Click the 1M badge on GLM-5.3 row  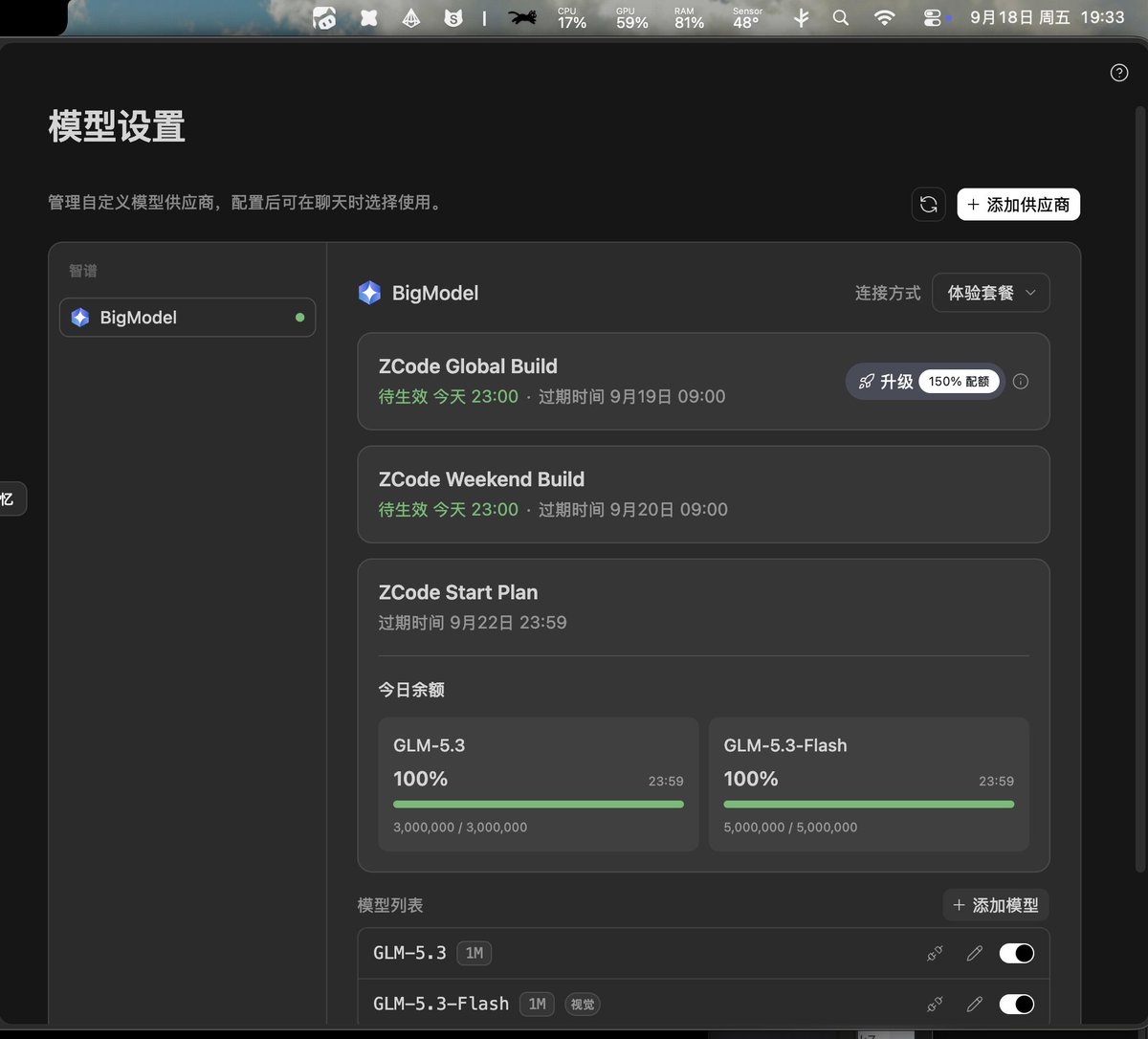point(475,953)
